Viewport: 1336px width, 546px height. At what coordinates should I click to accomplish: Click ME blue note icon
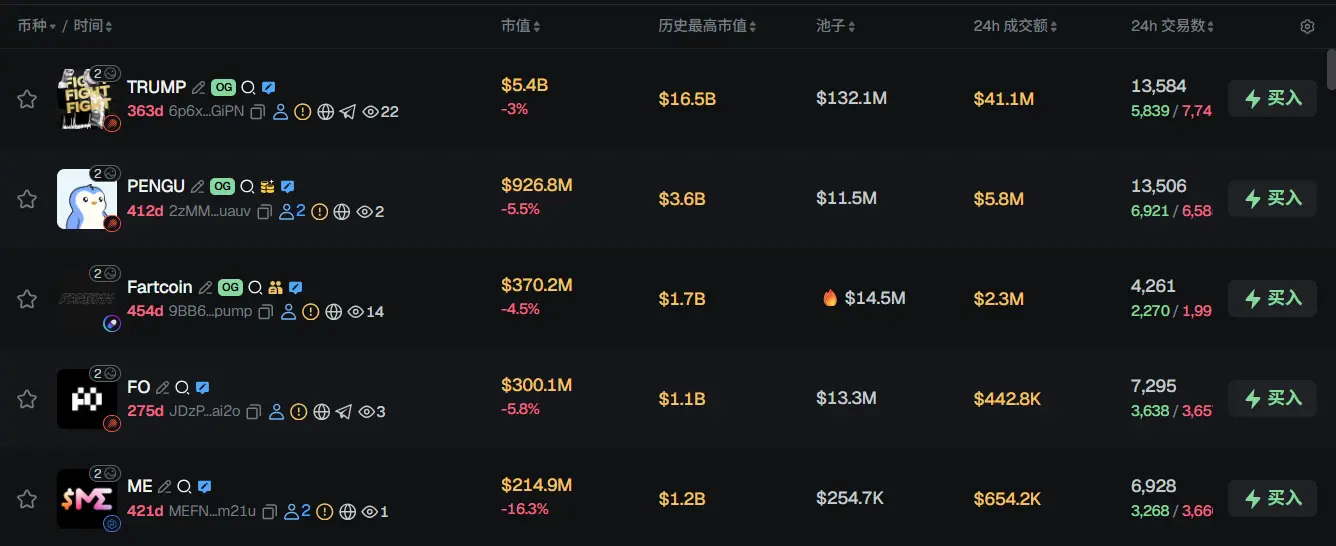click(x=204, y=487)
